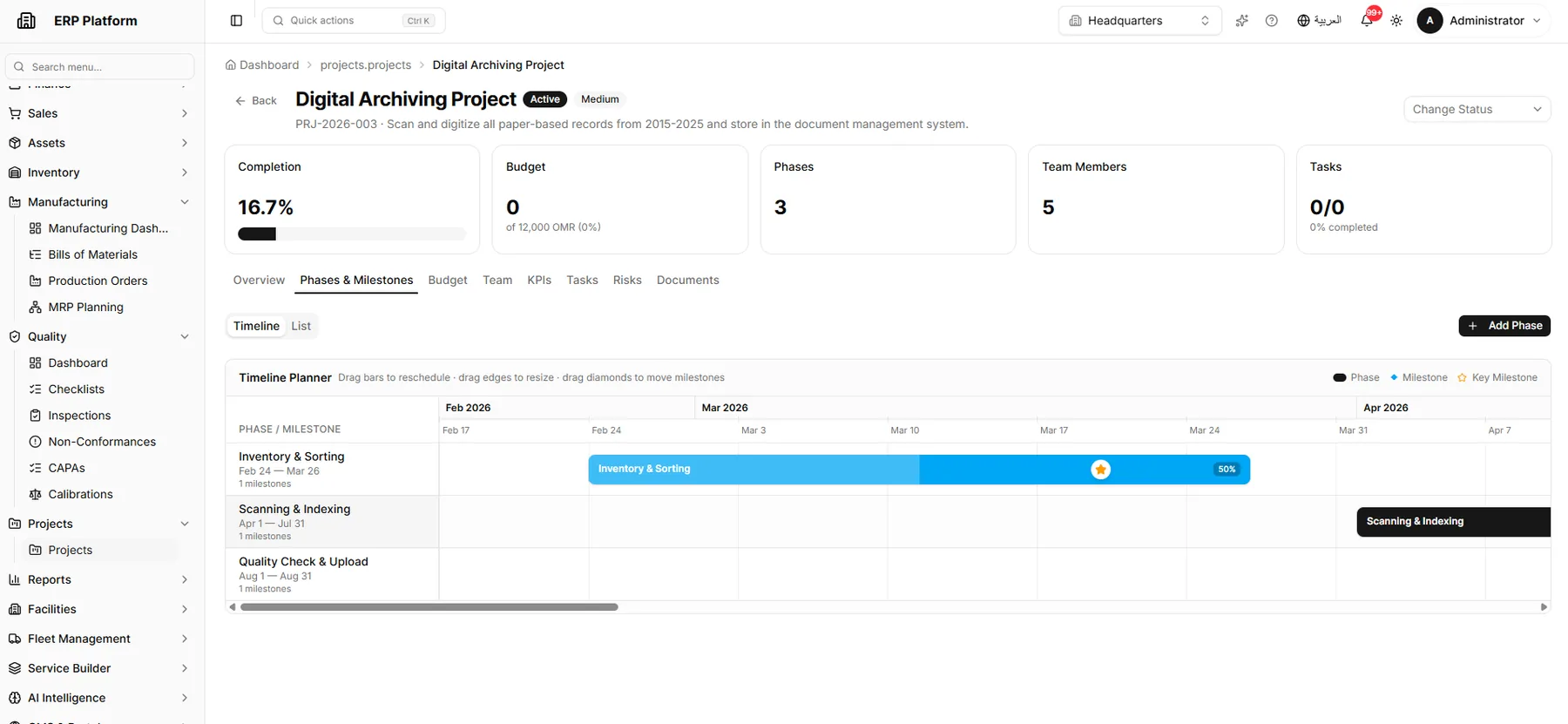The width and height of the screenshot is (1568, 724).
Task: Open the KPIs tab
Action: pyautogui.click(x=539, y=280)
